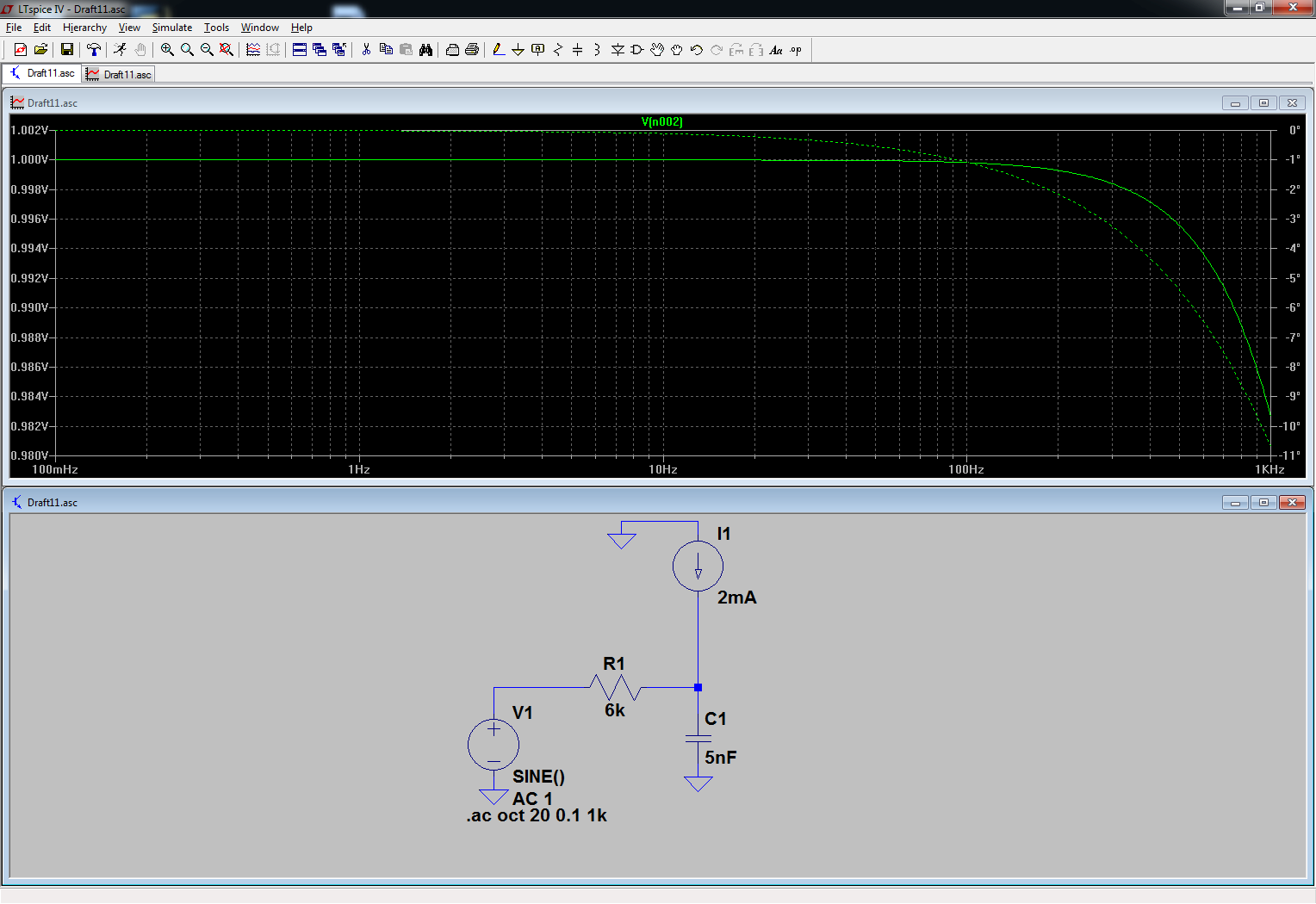Open the Simulate menu
The width and height of the screenshot is (1316, 904).
(x=172, y=28)
